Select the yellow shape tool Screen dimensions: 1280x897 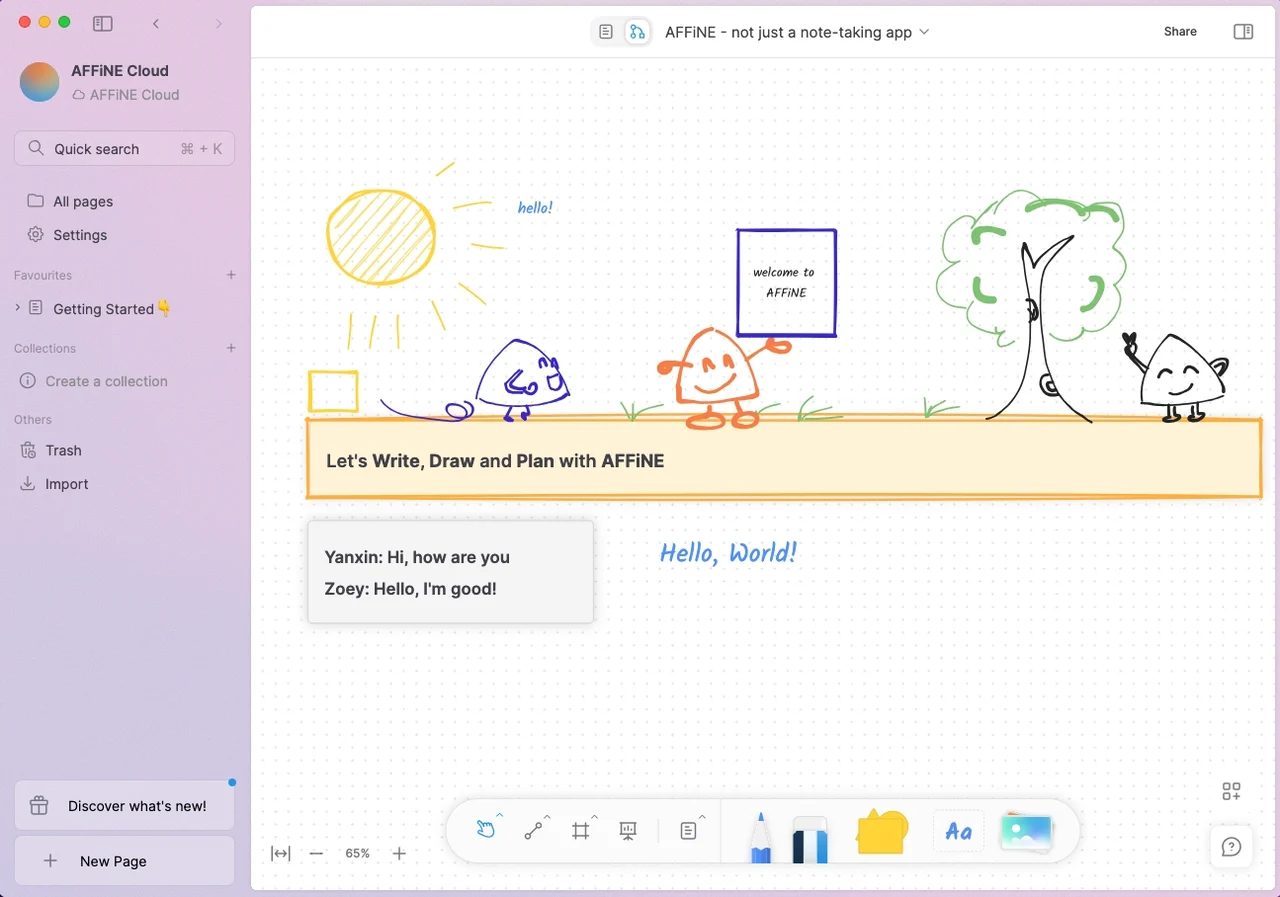point(882,831)
